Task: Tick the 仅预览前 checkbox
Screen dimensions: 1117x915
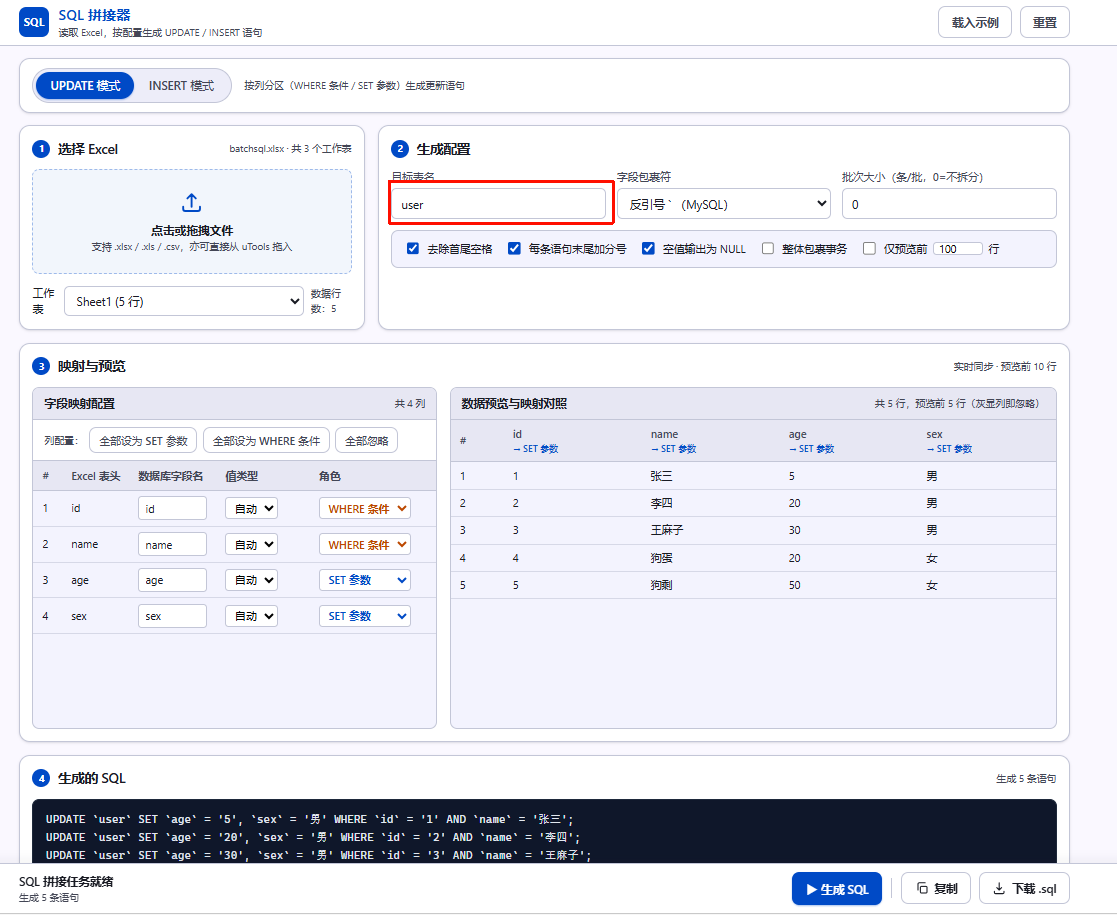Action: [x=869, y=249]
